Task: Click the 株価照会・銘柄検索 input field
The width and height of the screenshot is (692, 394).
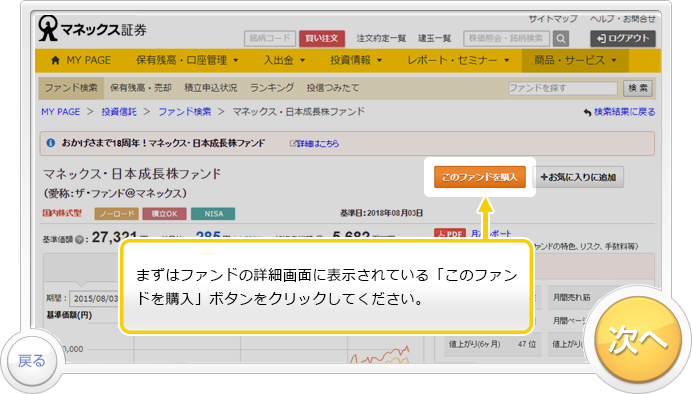Action: [506, 38]
